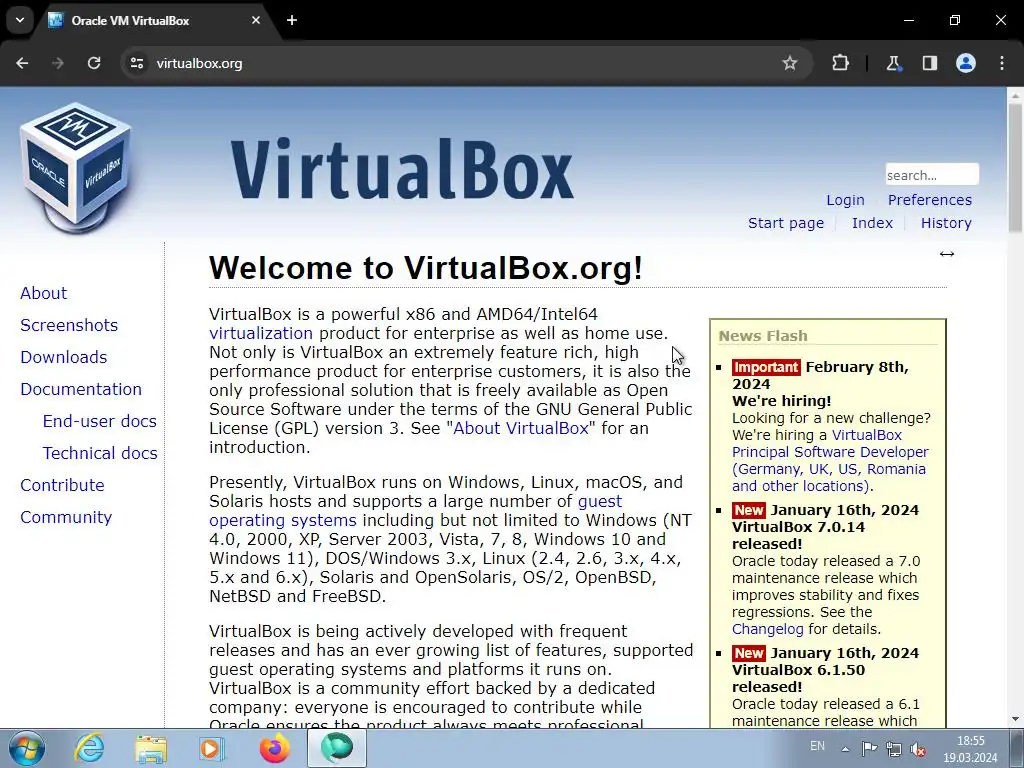Click the scrollbar up arrow
Image resolution: width=1024 pixels, height=768 pixels.
coord(1015,96)
